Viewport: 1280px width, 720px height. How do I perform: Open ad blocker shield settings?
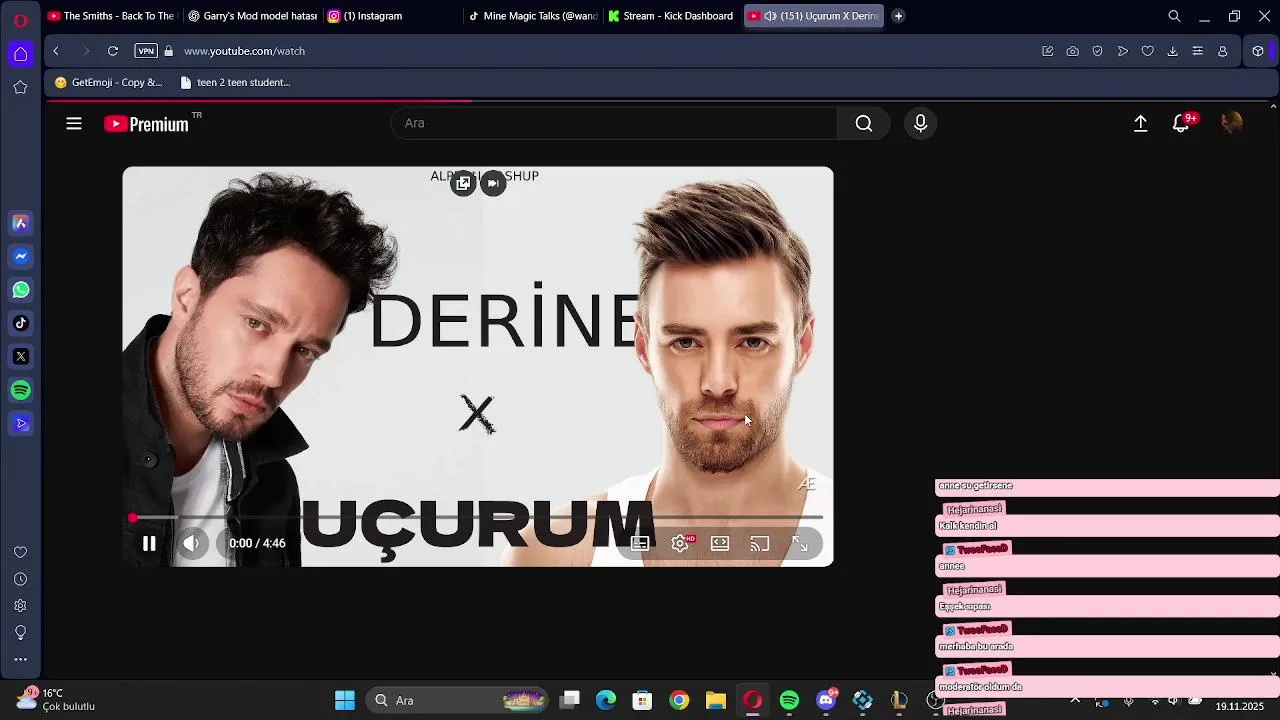pyautogui.click(x=1097, y=51)
